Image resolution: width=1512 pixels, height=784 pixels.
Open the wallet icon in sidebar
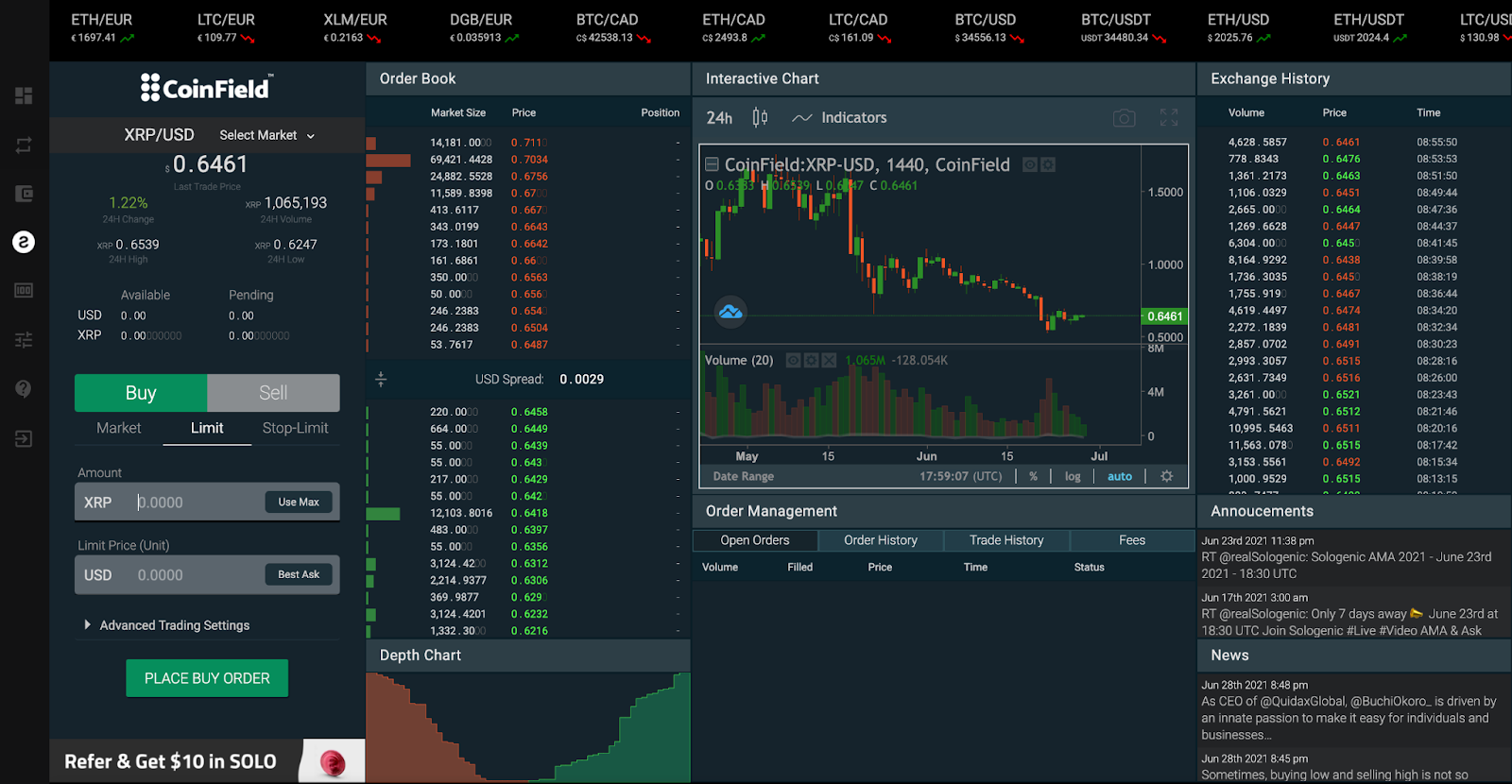(x=24, y=194)
